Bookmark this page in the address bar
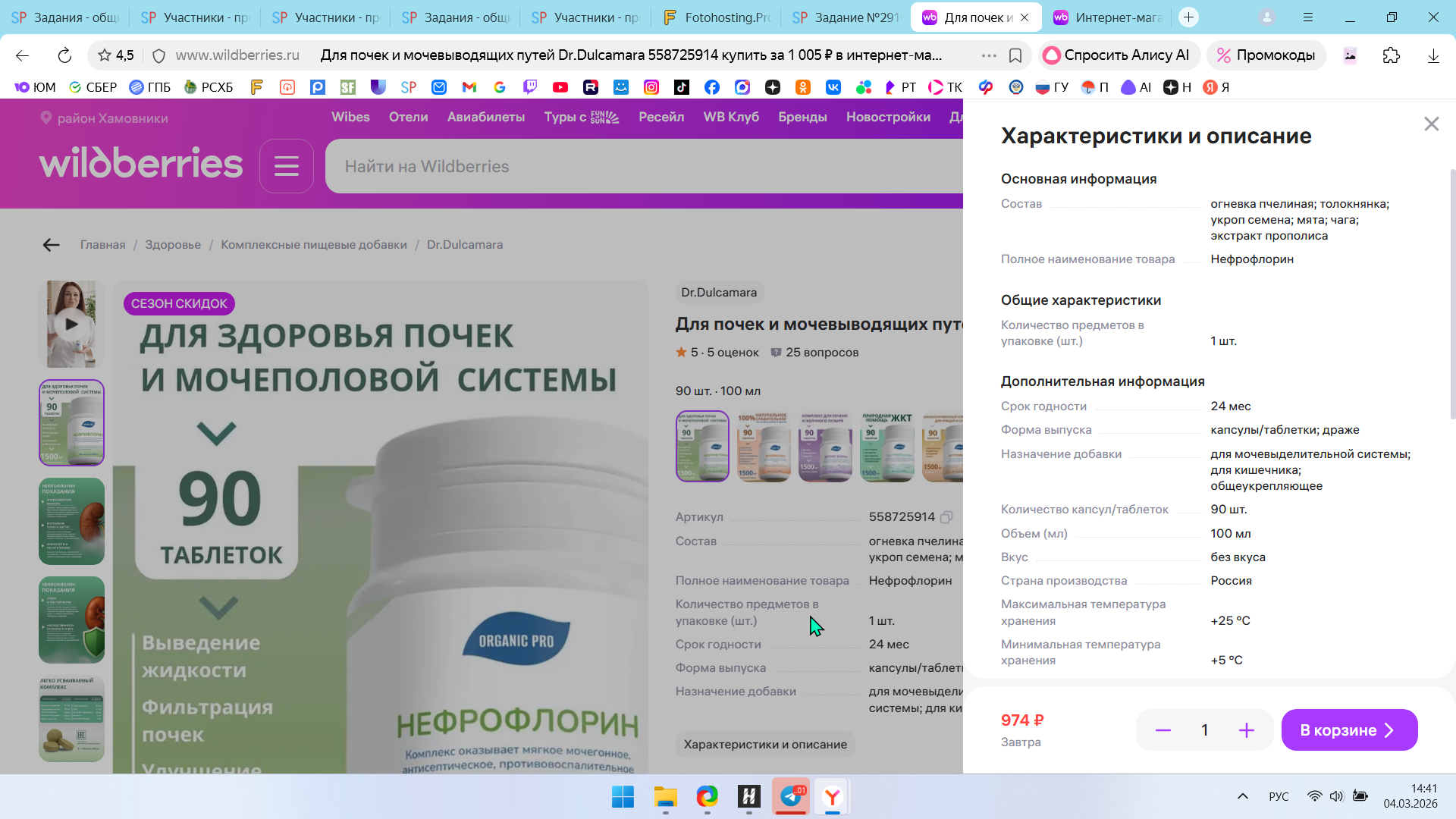This screenshot has width=1456, height=819. (1015, 55)
